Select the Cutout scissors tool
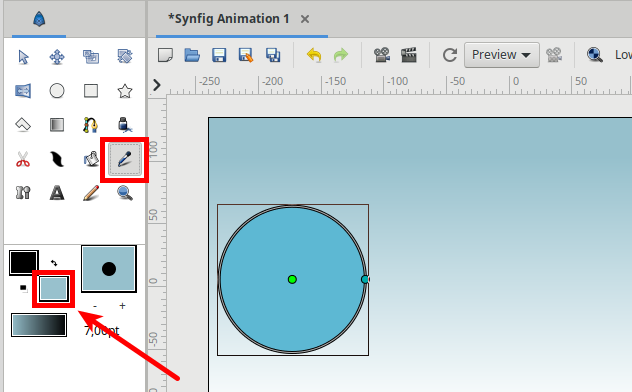632x392 pixels. coord(23,159)
